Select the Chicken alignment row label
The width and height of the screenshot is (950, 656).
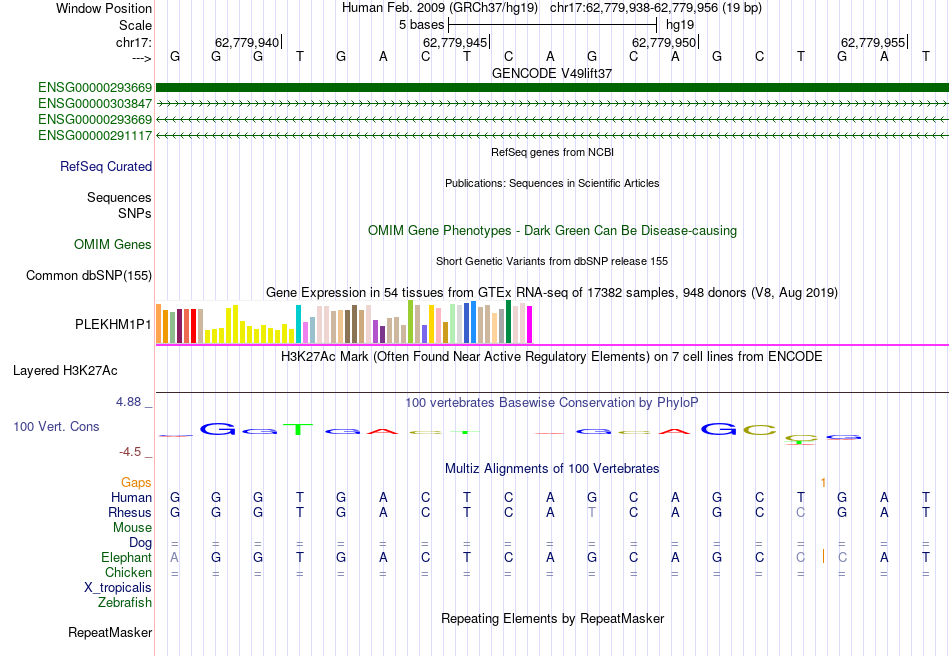(128, 572)
